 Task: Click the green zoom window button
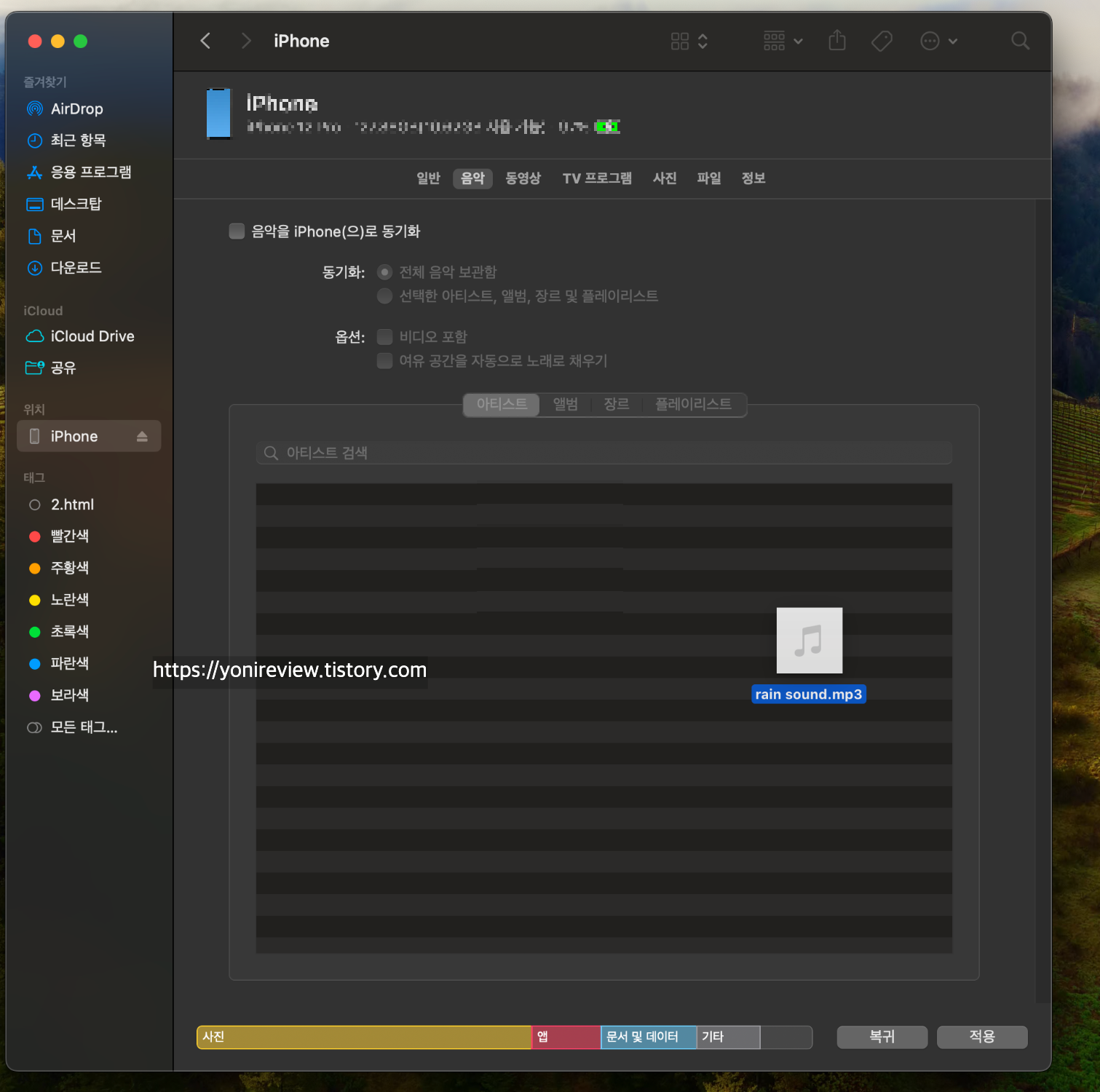click(x=81, y=41)
